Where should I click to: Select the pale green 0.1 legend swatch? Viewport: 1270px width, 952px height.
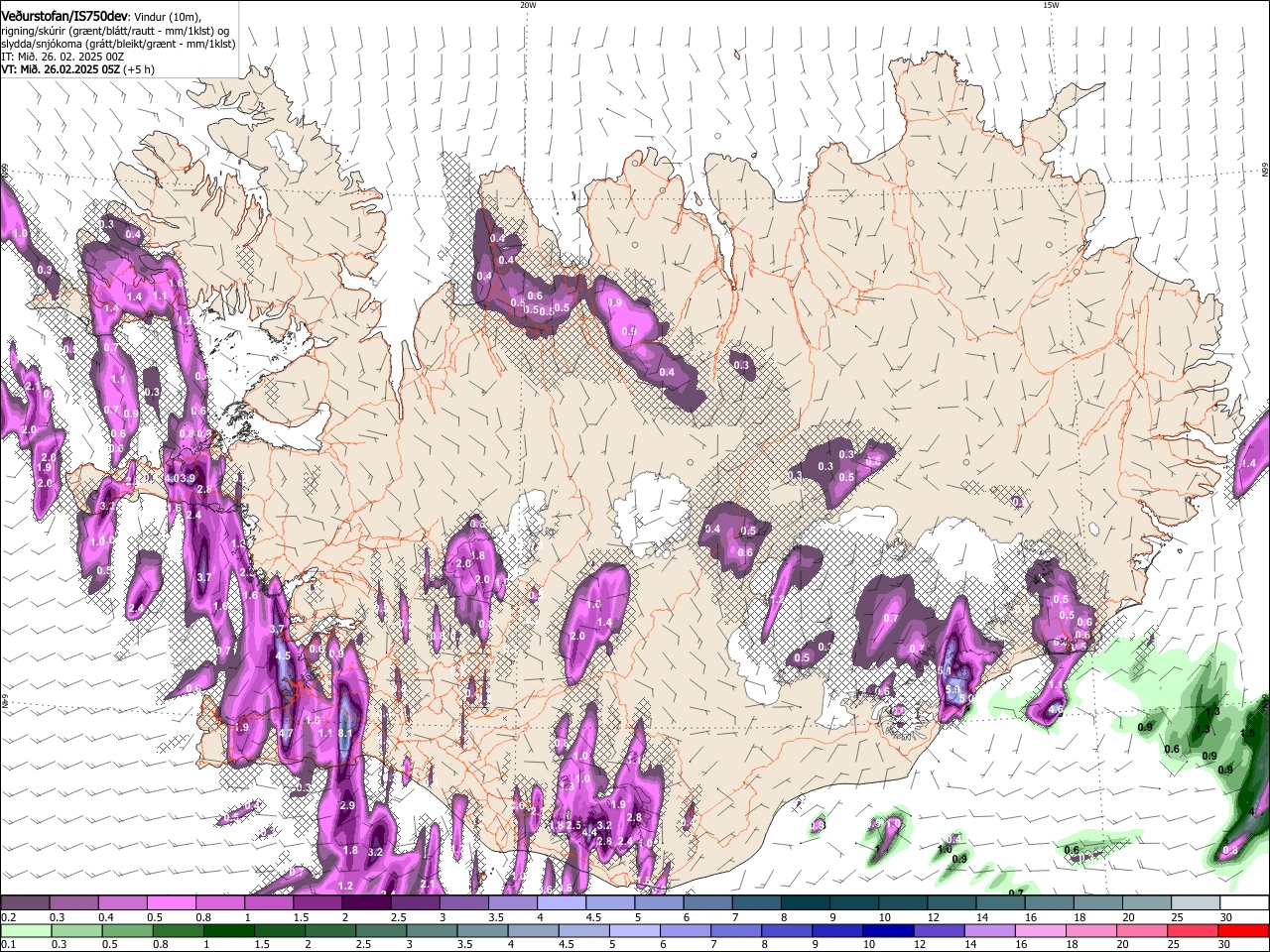pos(25,930)
